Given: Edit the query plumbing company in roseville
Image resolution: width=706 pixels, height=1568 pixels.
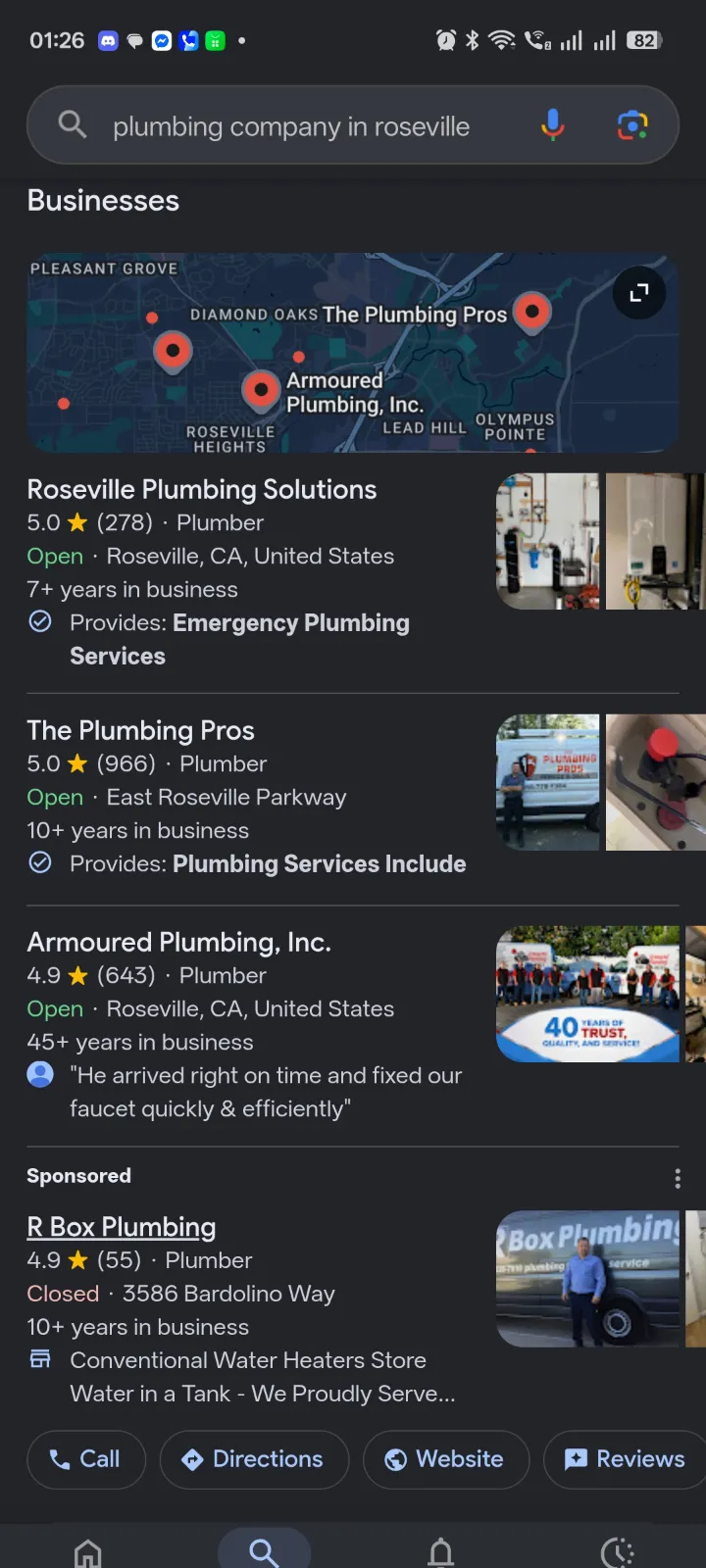Looking at the screenshot, I should pos(291,126).
